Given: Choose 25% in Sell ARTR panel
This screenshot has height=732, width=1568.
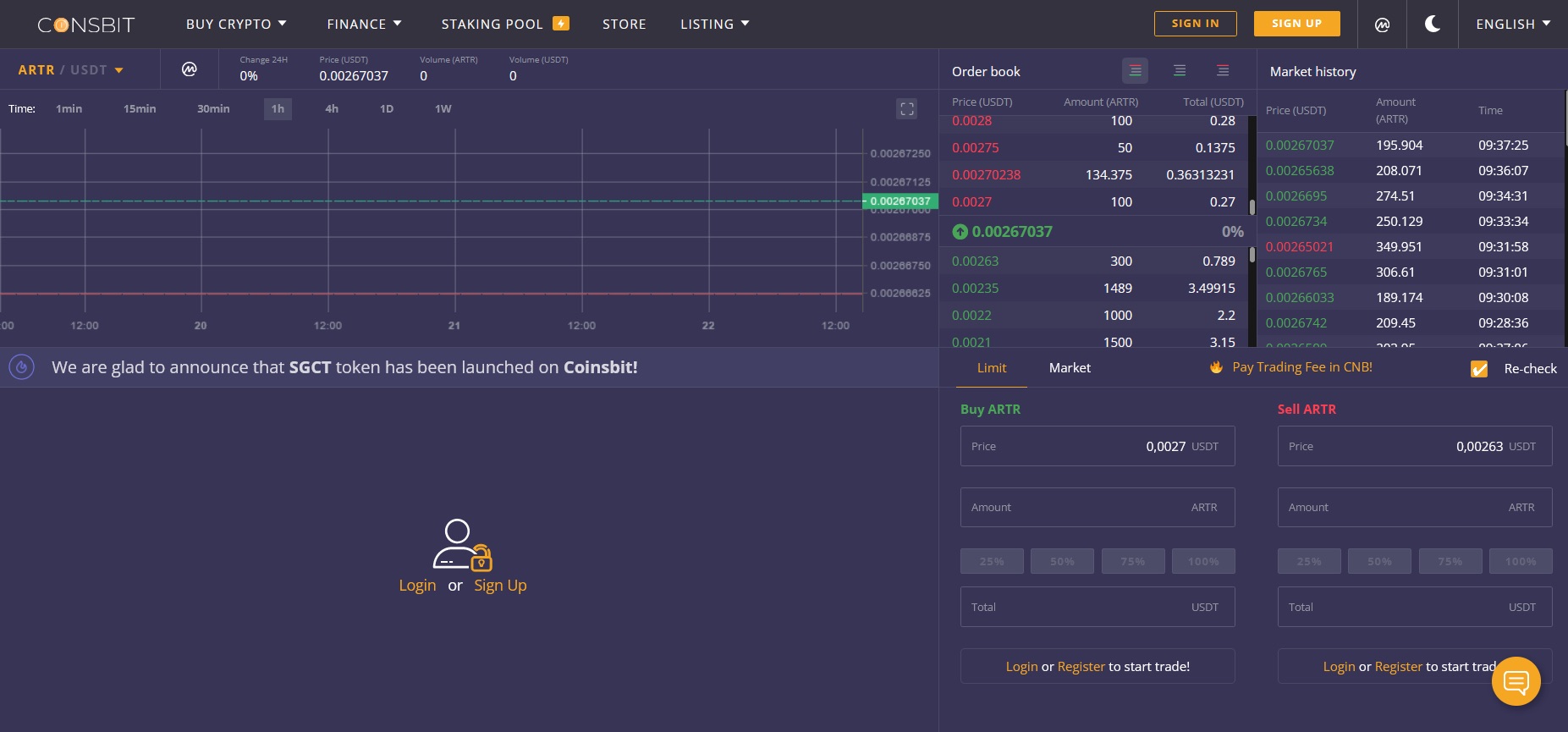Looking at the screenshot, I should click(x=1309, y=561).
